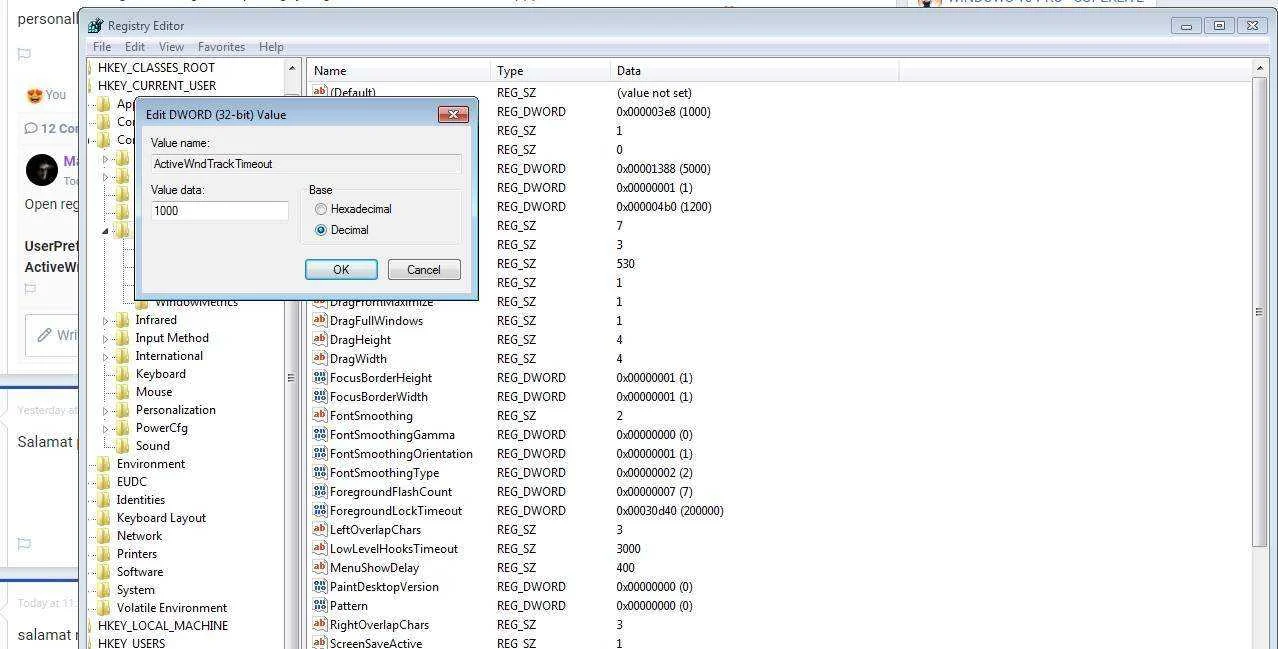1278x649 pixels.
Task: Click the tree pane scroll up arrow
Action: point(293,69)
